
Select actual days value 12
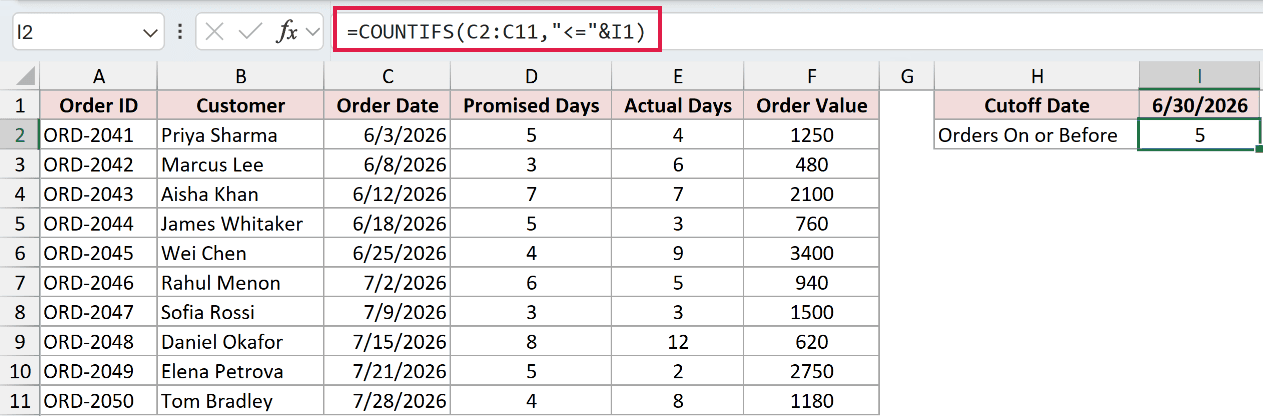(x=678, y=343)
